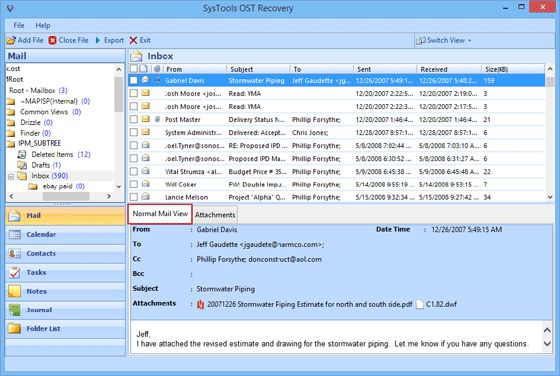Open the Calendar section button
This screenshot has width=560, height=376.
click(x=65, y=235)
